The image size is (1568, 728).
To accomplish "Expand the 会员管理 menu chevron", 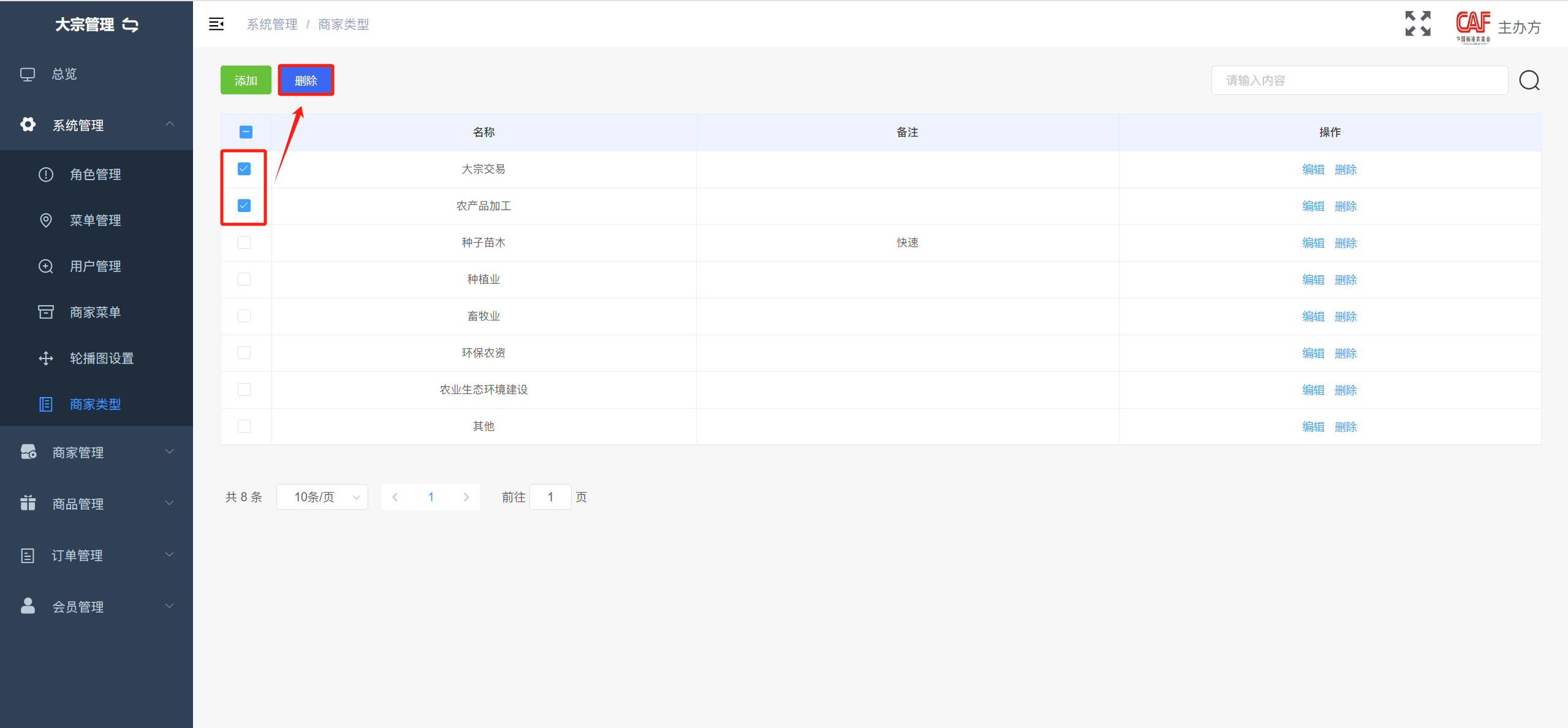I will pos(170,606).
